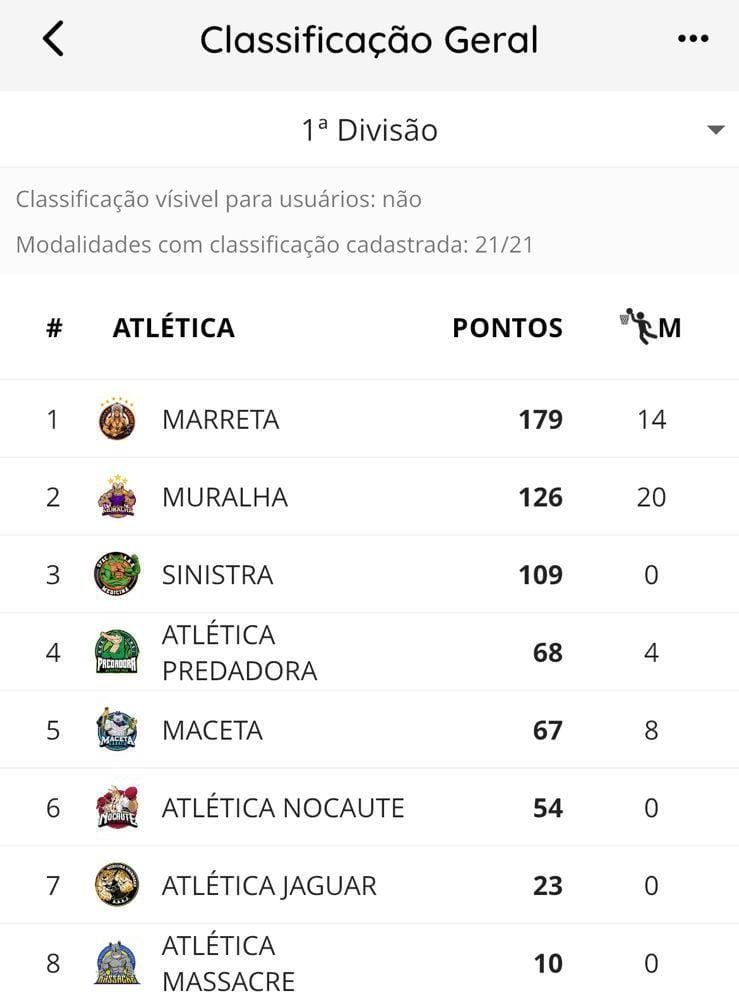Screen dimensions: 739x994
Task: Tap Sinistra's 109 points value
Action: pyautogui.click(x=540, y=575)
